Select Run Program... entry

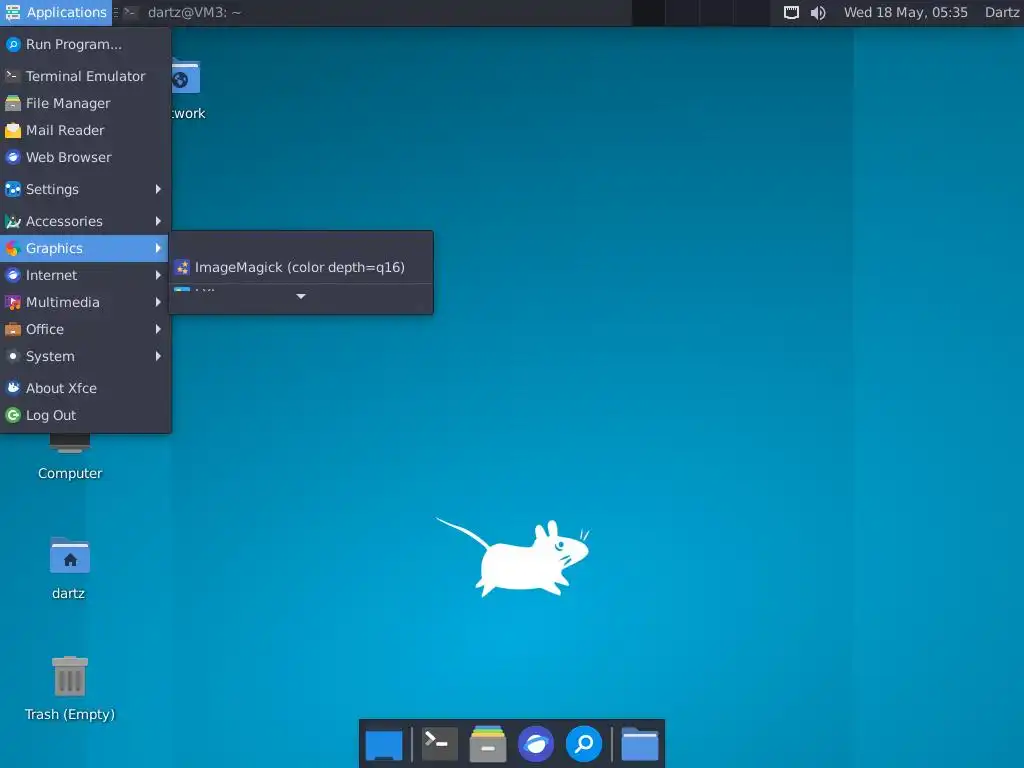point(85,44)
